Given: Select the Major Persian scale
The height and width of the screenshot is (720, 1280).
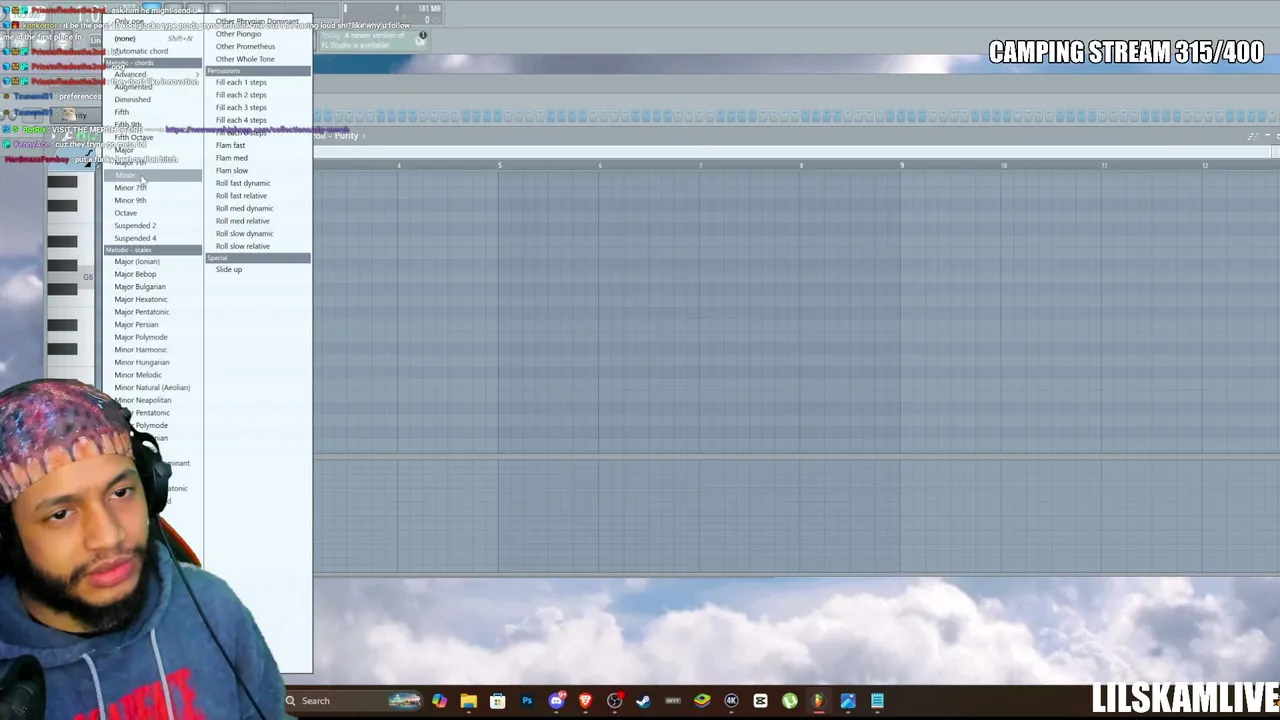Looking at the screenshot, I should (x=153, y=324).
